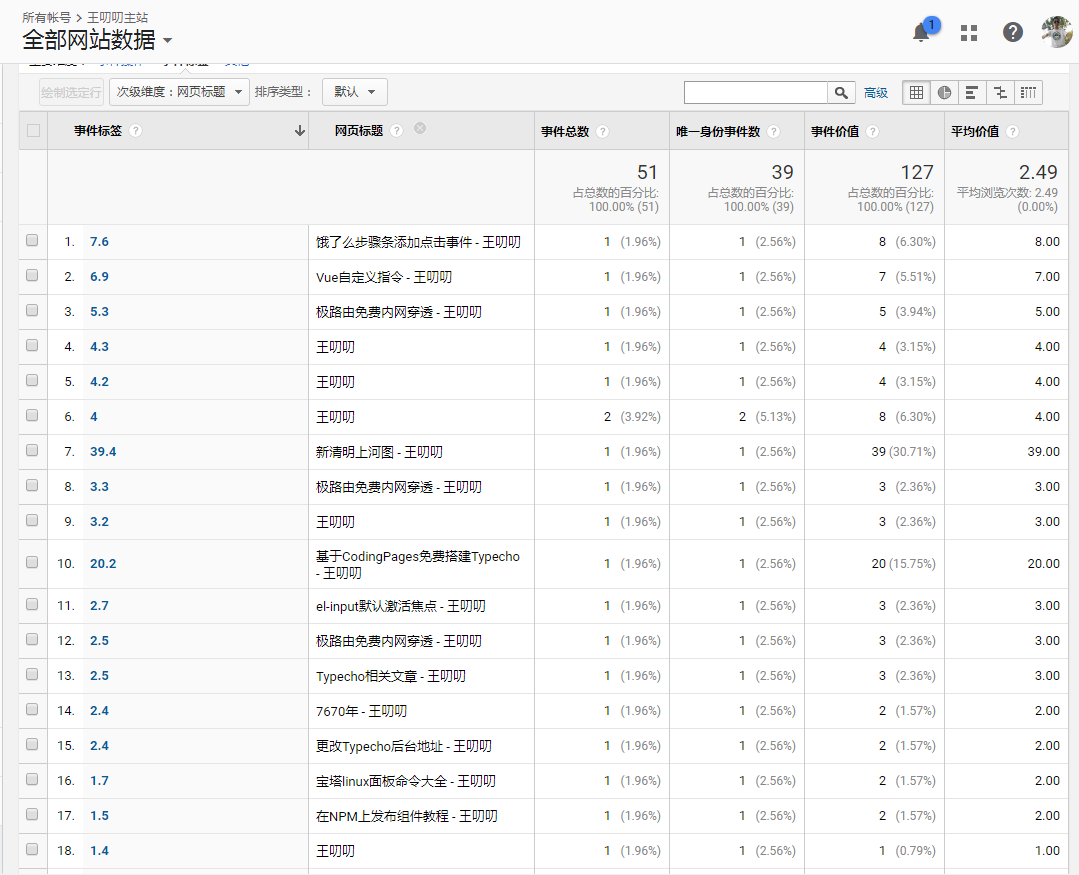This screenshot has width=1079, height=875.
Task: Check the checkbox next to event label 7.6
Action: 32,241
